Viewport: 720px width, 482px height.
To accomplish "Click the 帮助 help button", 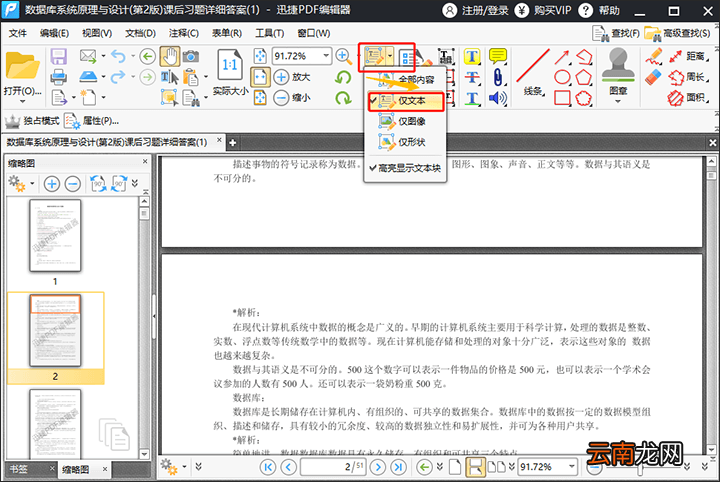I will 599,10.
